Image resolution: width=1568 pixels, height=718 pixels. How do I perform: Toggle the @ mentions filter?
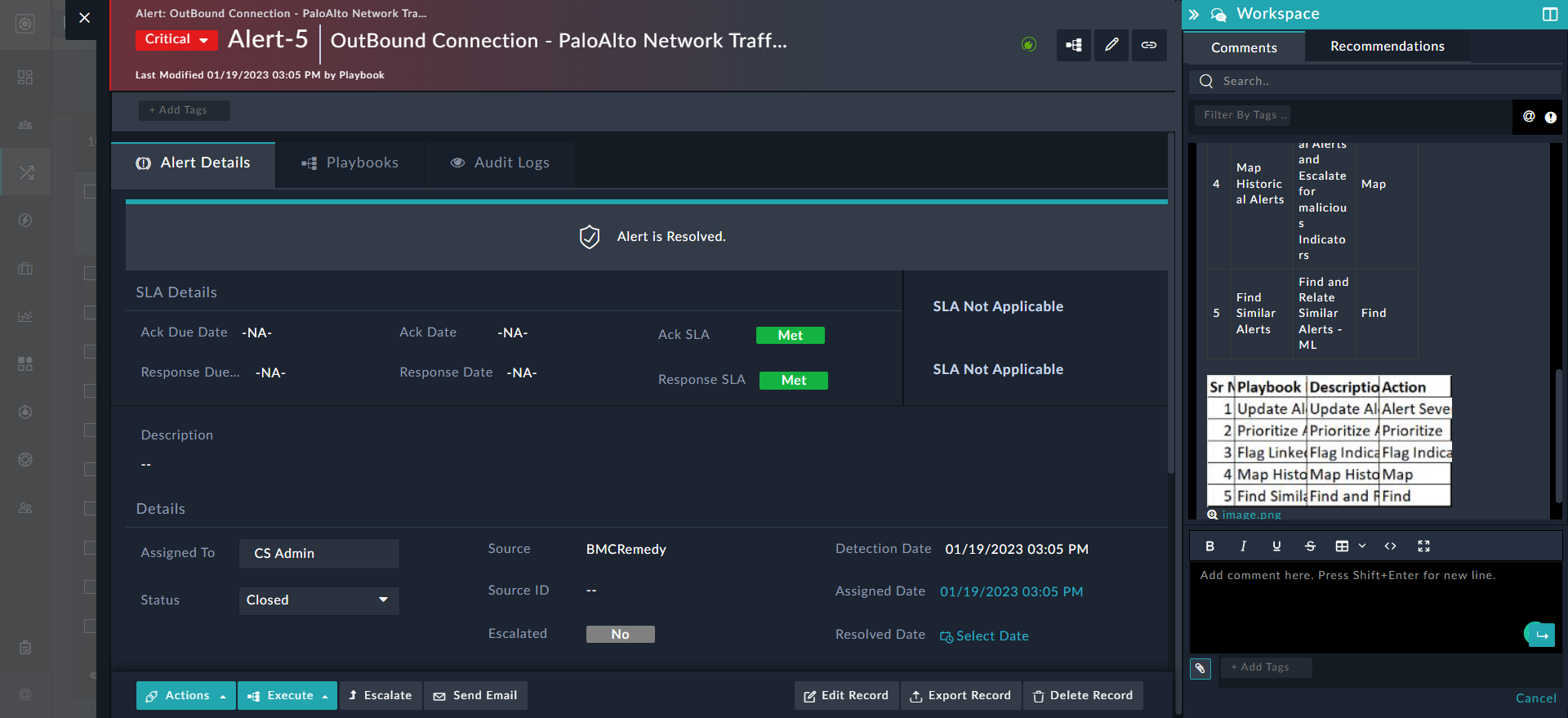(1529, 117)
